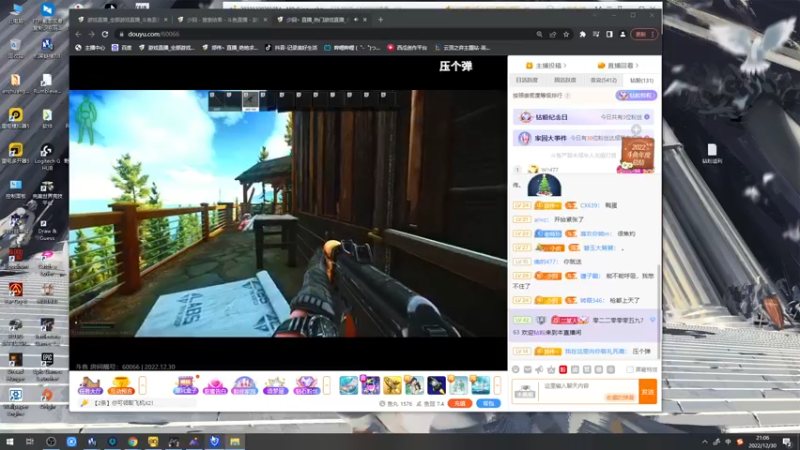Click the red icon in chat toolbar

563,369
